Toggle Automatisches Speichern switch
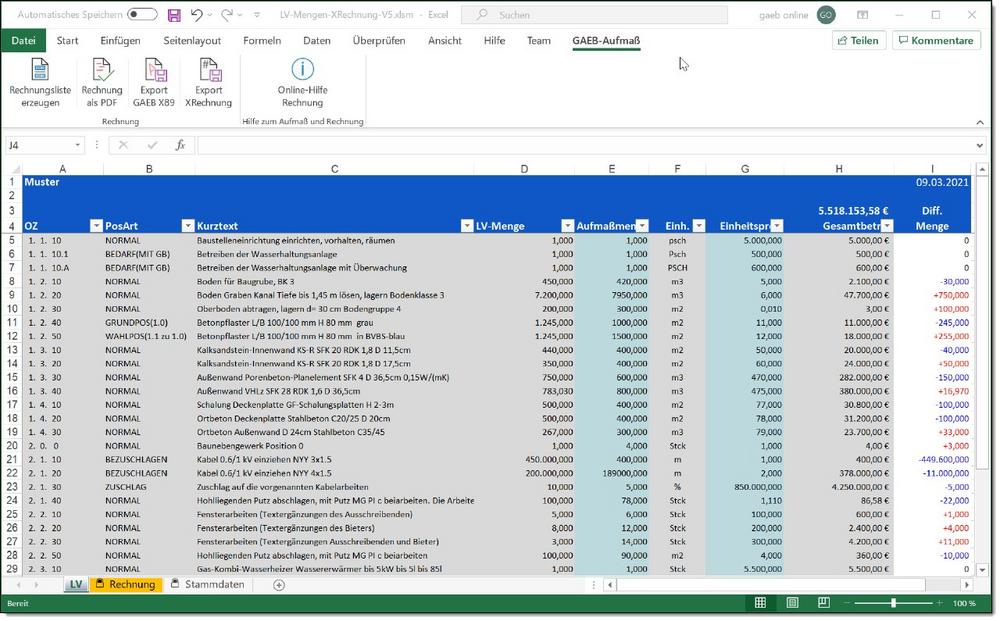Viewport: 1000px width, 621px height. pos(142,15)
